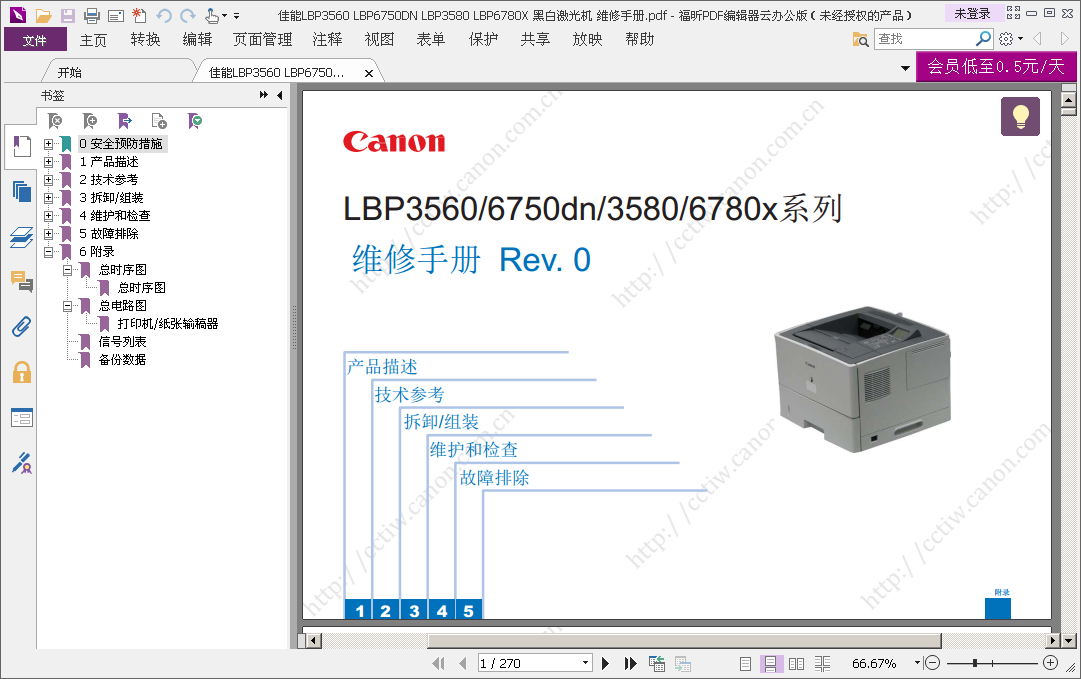Open a file with the folder icon
Screen dimensions: 1081x679
click(x=43, y=15)
